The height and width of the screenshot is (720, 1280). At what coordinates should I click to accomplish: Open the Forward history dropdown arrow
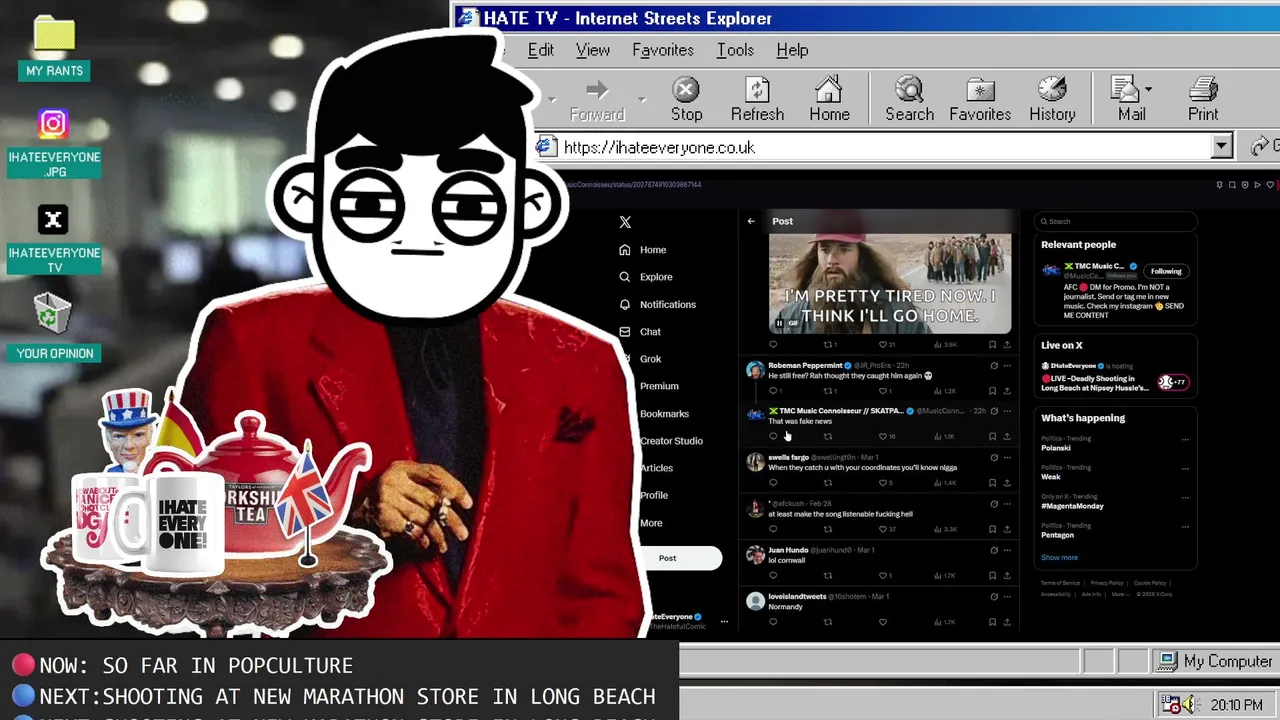click(641, 98)
